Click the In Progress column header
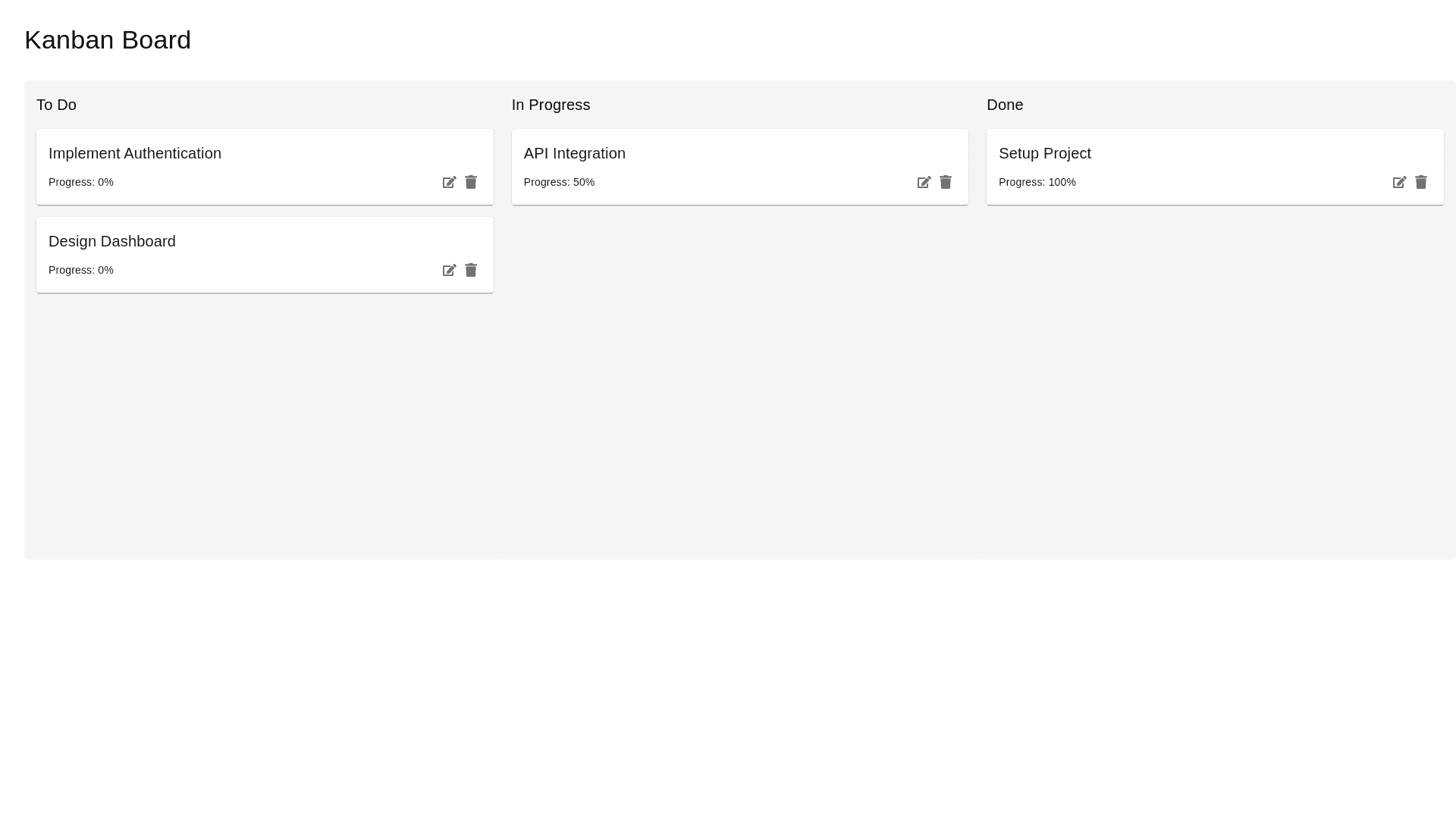This screenshot has width=1456, height=819. 551,105
